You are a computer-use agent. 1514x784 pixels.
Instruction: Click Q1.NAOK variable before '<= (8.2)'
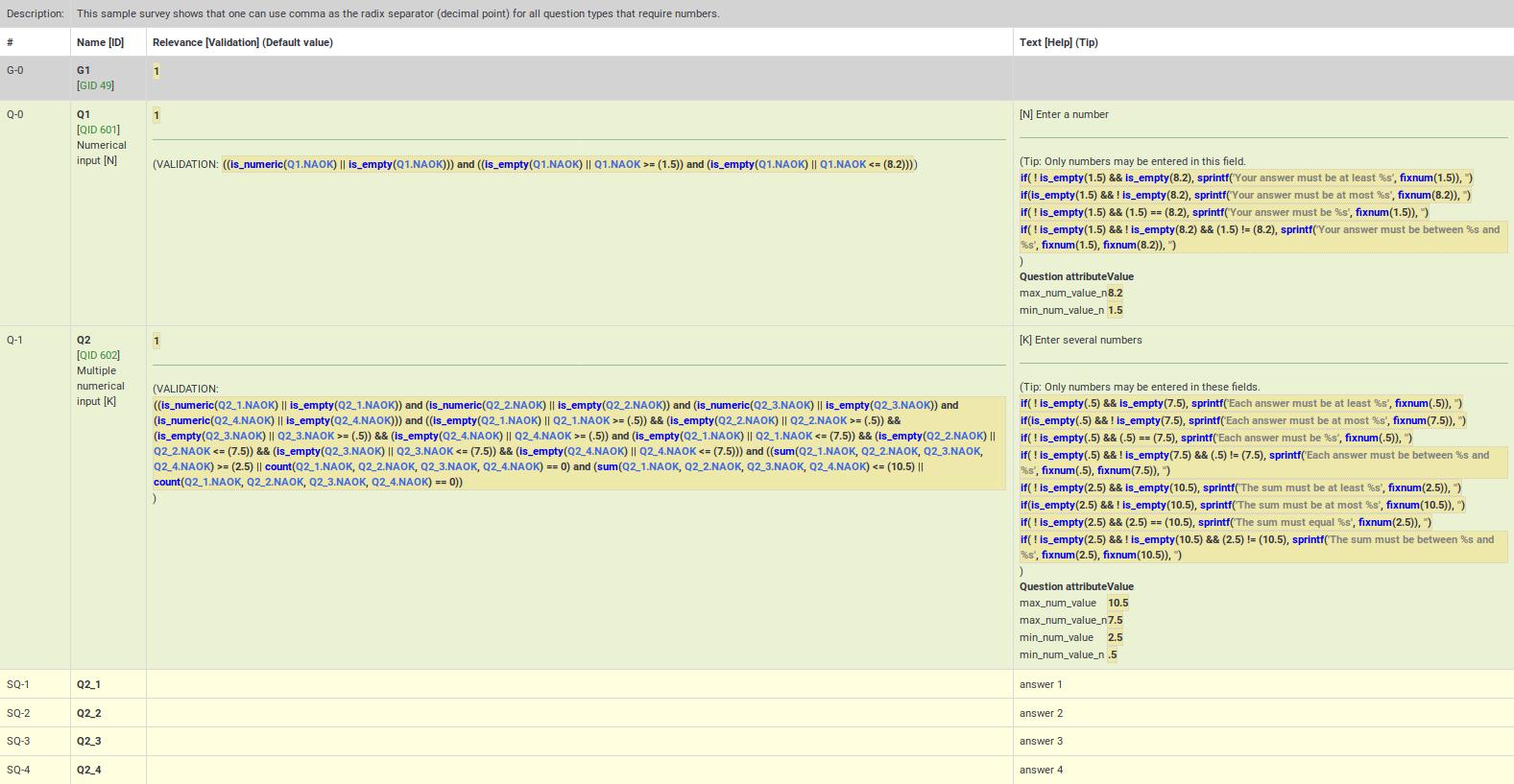click(842, 164)
